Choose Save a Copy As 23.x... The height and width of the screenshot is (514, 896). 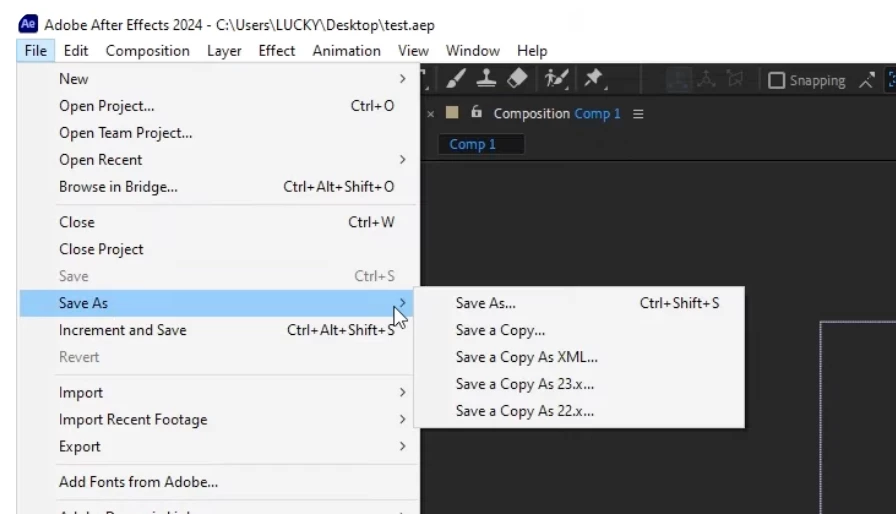click(579, 384)
